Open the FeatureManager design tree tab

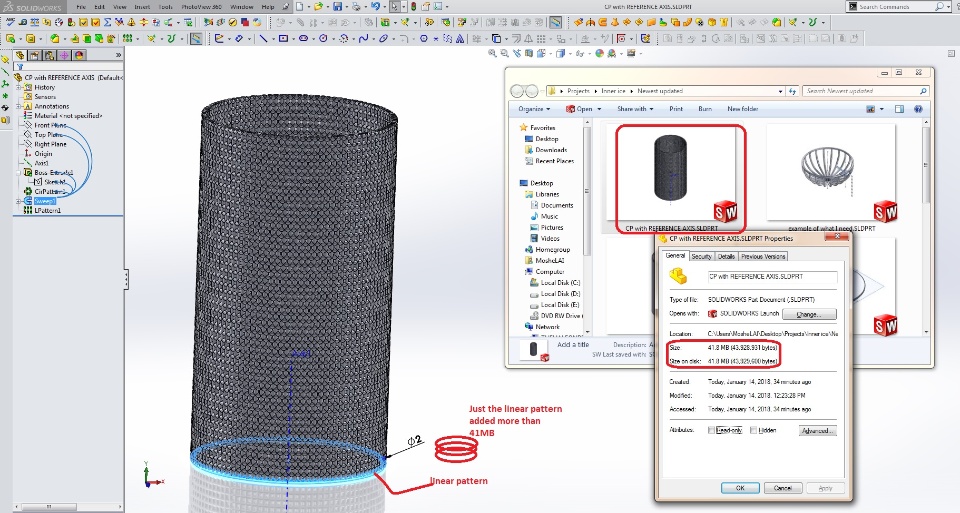point(20,56)
